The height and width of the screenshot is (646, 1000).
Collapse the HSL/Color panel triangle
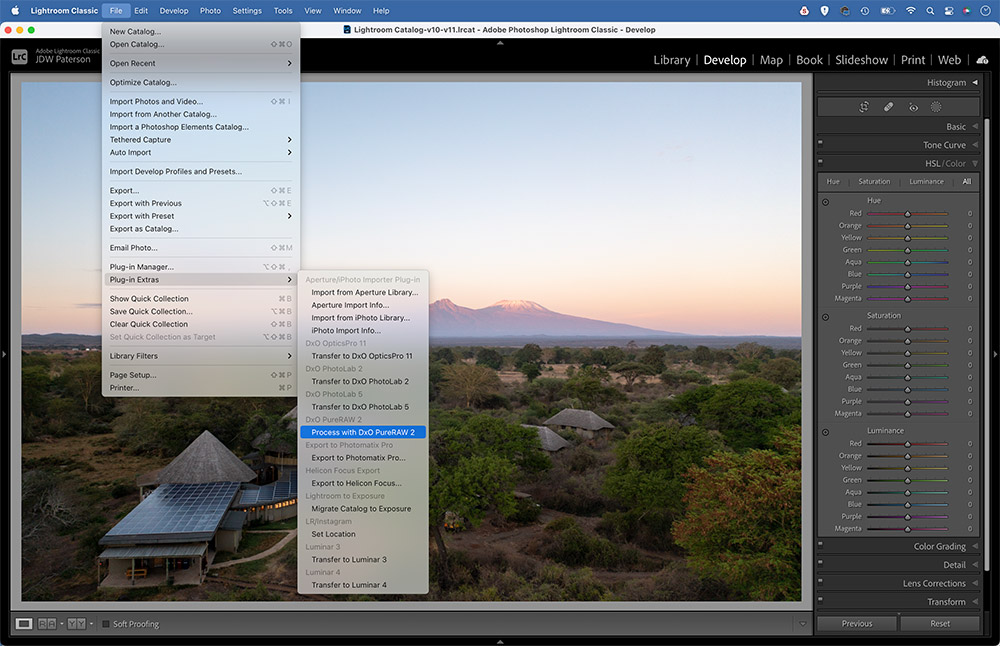pos(974,163)
